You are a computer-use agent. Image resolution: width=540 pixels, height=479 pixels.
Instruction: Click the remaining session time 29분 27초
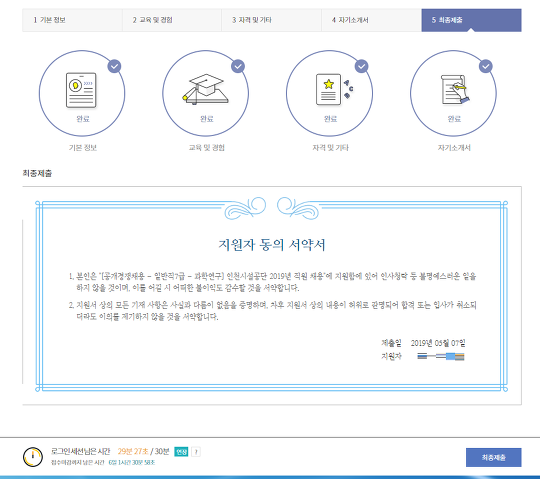point(133,451)
